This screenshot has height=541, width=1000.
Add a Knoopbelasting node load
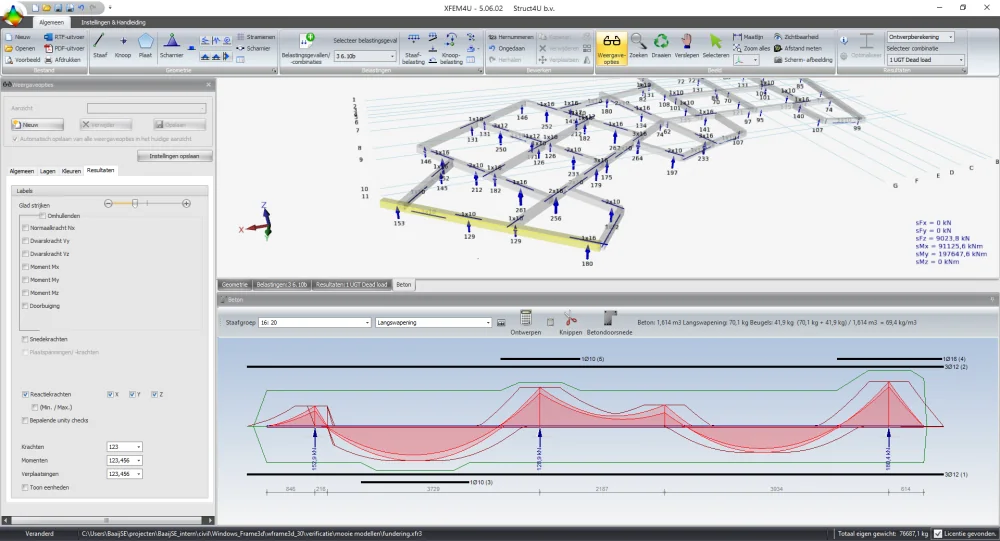451,48
